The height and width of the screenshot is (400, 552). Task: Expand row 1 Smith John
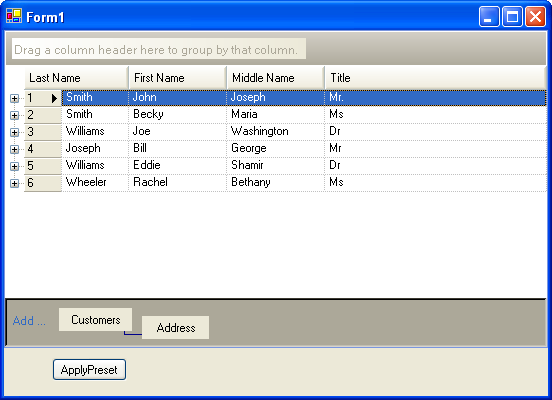[x=14, y=98]
